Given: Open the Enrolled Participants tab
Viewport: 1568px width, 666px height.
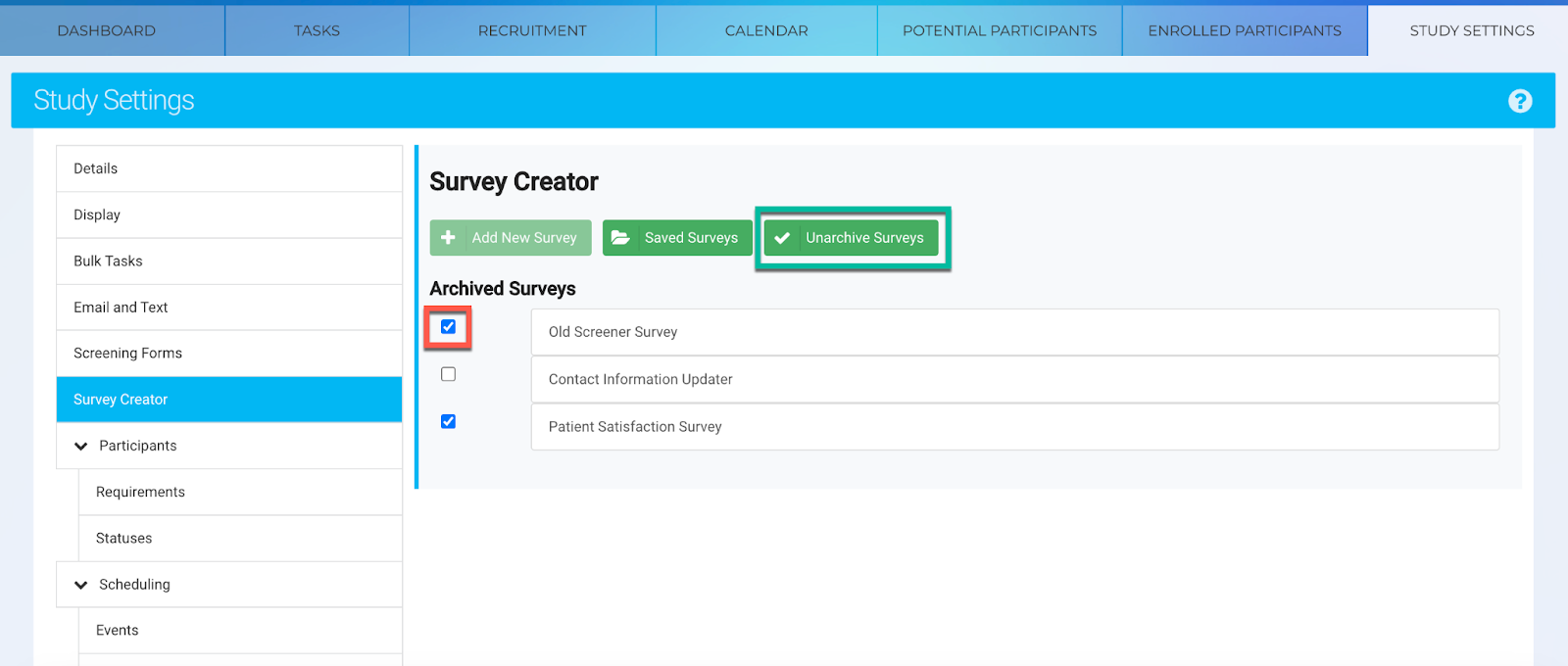Looking at the screenshot, I should 1245,30.
